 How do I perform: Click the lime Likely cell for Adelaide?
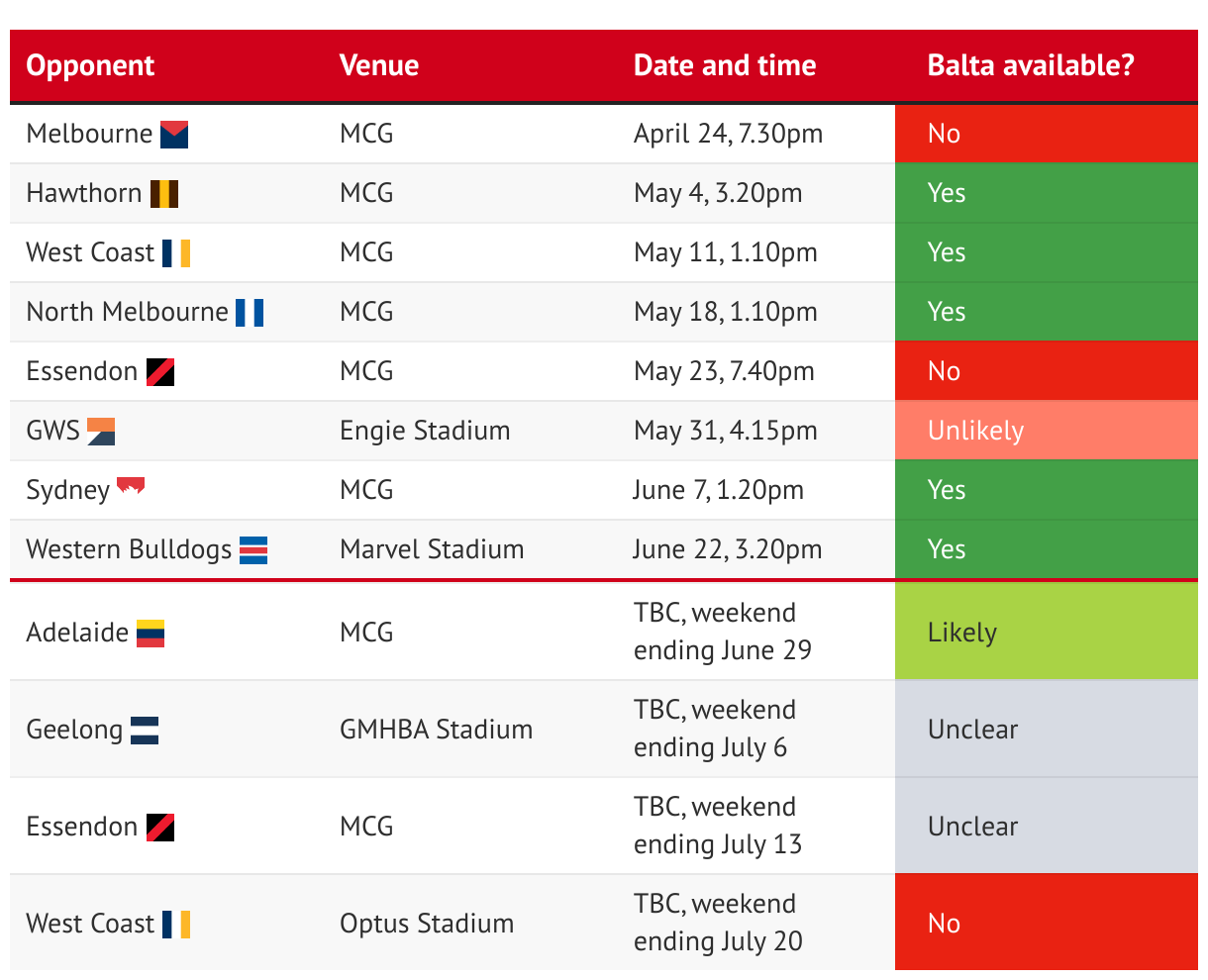point(1046,632)
